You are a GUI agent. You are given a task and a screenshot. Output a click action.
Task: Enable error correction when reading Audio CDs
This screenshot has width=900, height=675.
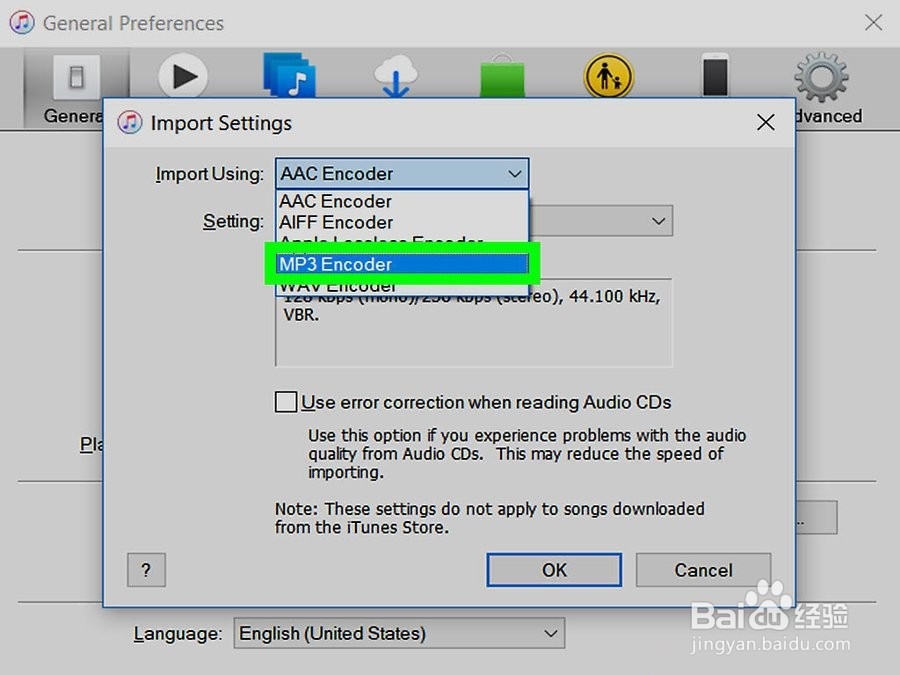pos(286,402)
